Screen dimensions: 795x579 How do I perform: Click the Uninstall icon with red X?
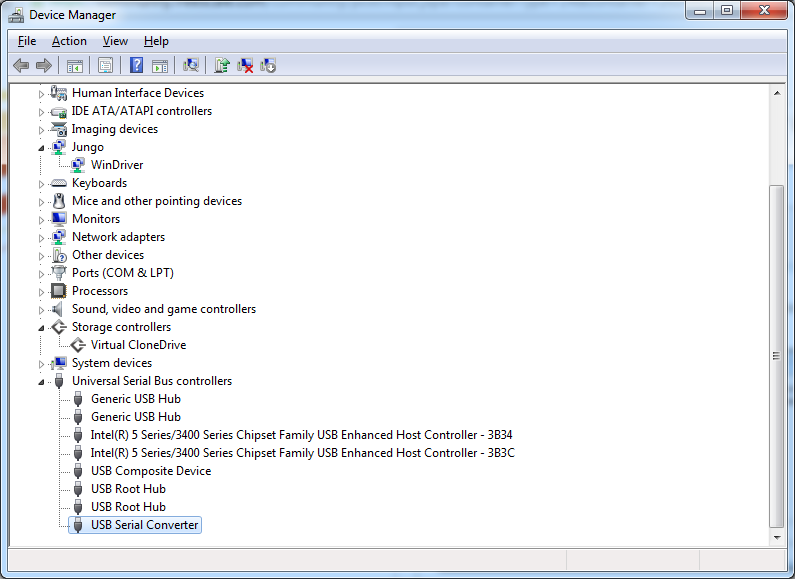tap(245, 65)
